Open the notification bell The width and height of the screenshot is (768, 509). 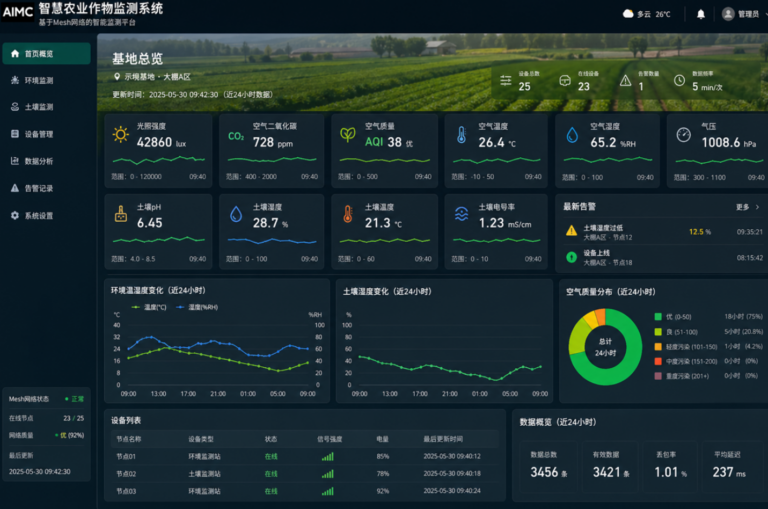701,14
